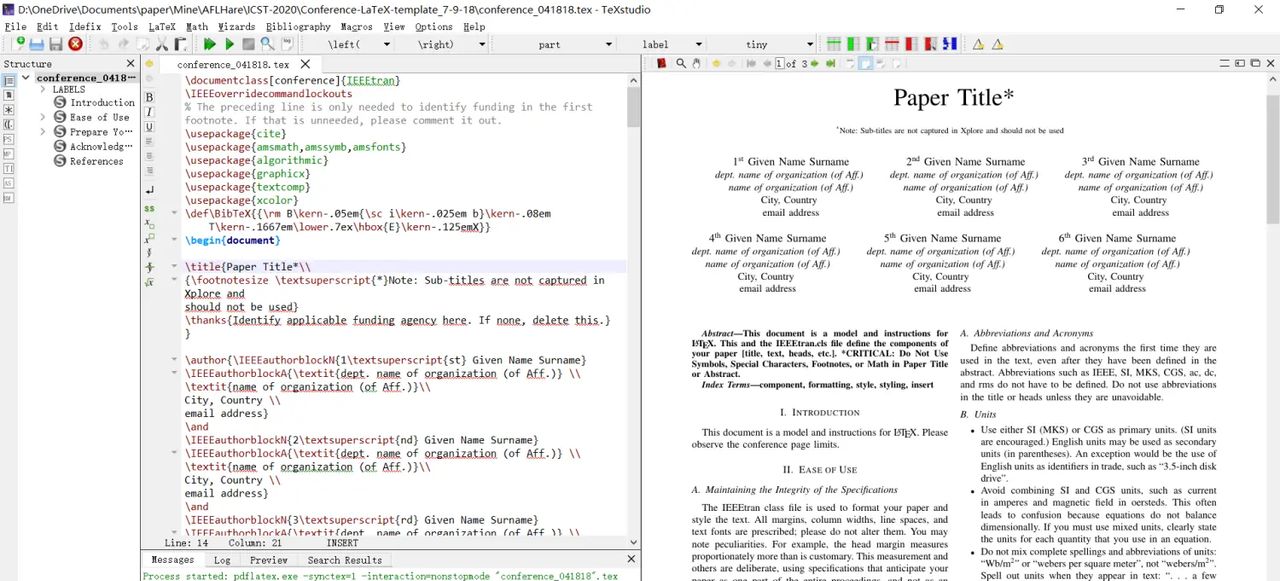Screen dimensions: 1280x581
Task: Click the PDF page number input field
Action: coord(778,63)
